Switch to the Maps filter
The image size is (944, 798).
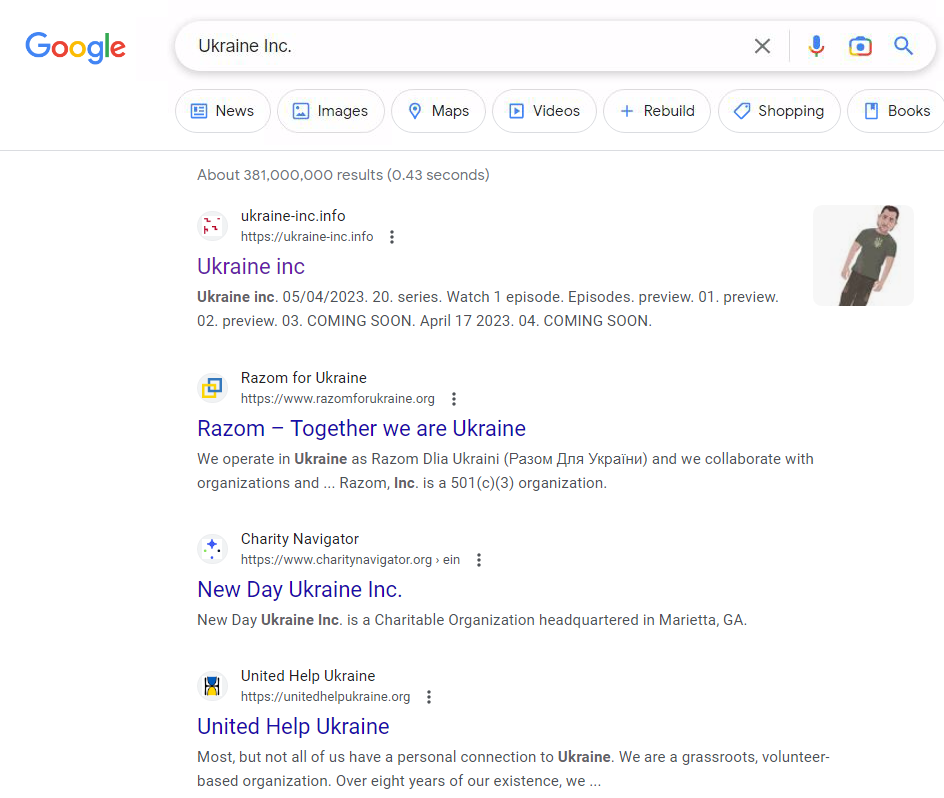(x=438, y=111)
